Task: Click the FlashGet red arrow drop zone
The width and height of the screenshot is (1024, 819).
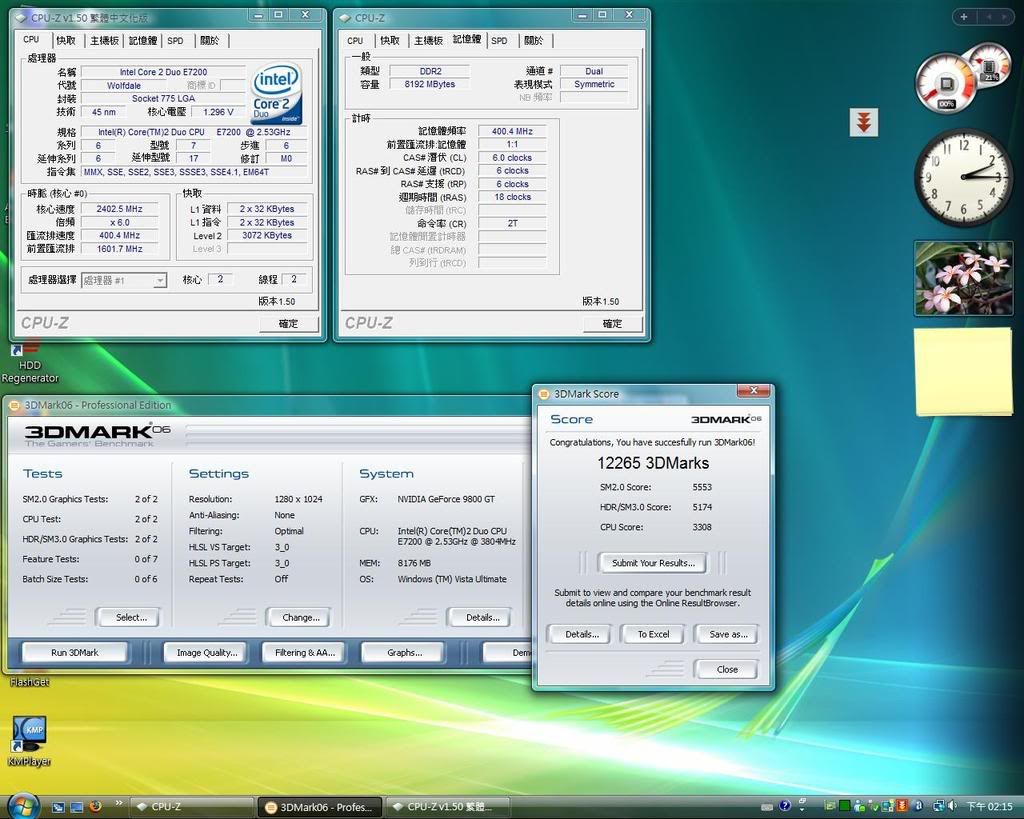Action: [x=863, y=123]
